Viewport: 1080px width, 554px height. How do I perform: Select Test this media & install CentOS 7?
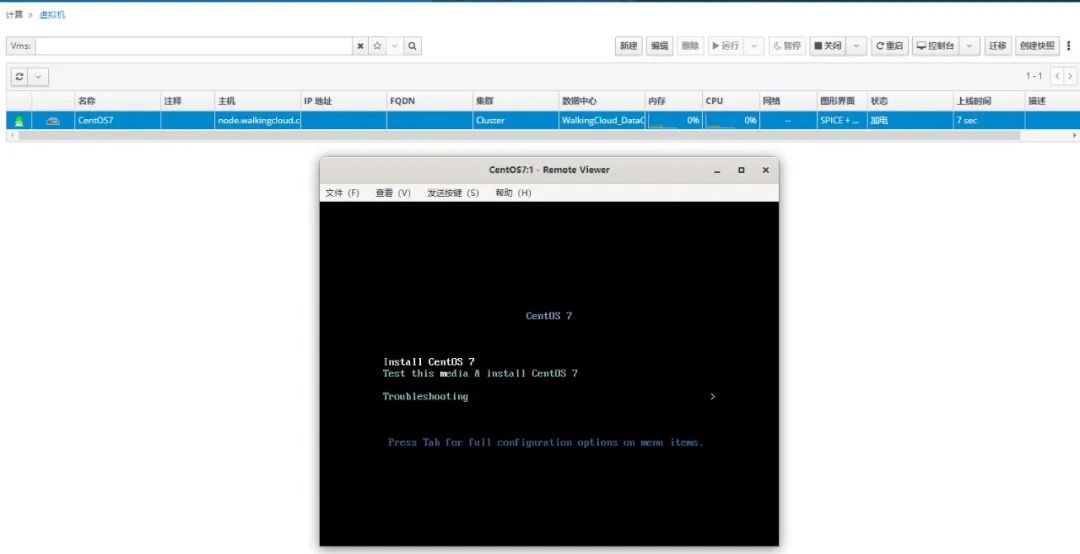point(480,373)
